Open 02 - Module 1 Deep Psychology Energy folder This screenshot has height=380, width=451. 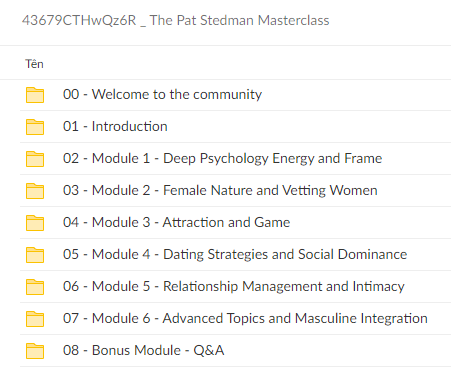pyautogui.click(x=222, y=159)
